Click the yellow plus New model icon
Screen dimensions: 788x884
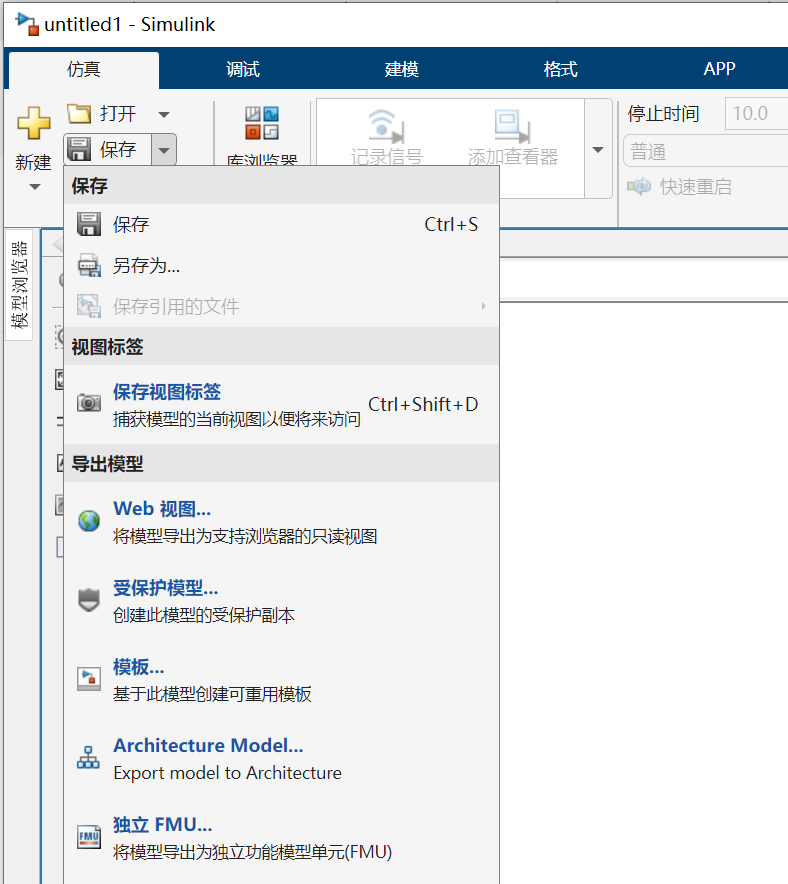click(33, 123)
